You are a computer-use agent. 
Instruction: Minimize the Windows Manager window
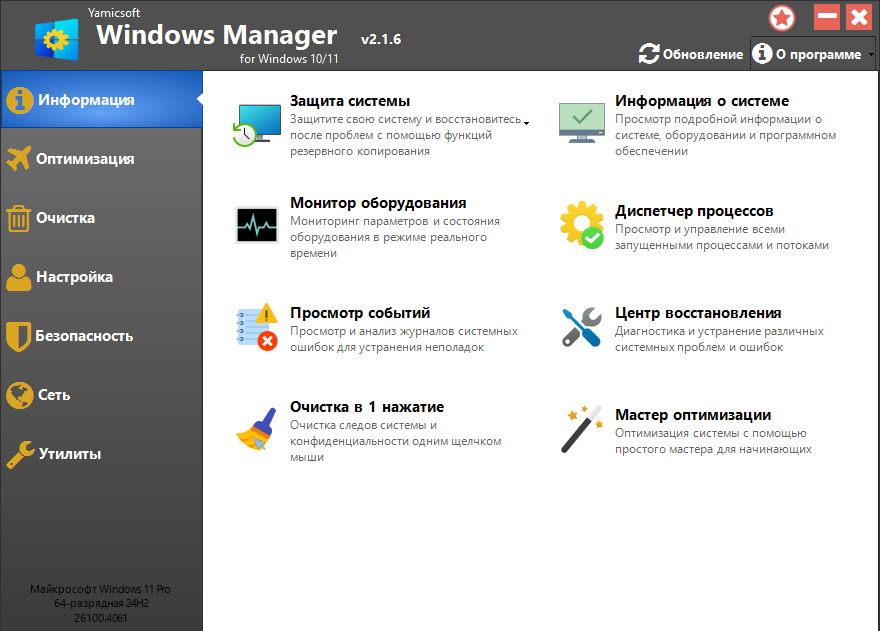[827, 17]
